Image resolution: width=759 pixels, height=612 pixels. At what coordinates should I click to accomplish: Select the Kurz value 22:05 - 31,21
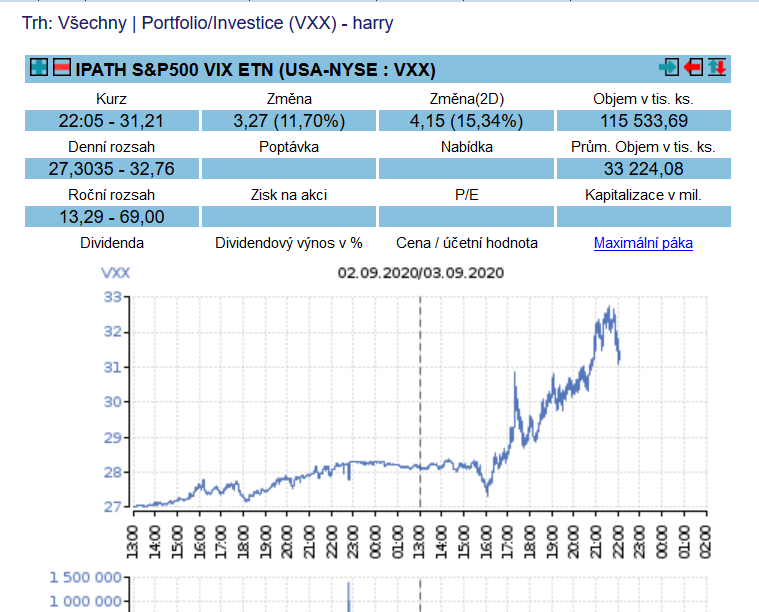pos(111,121)
